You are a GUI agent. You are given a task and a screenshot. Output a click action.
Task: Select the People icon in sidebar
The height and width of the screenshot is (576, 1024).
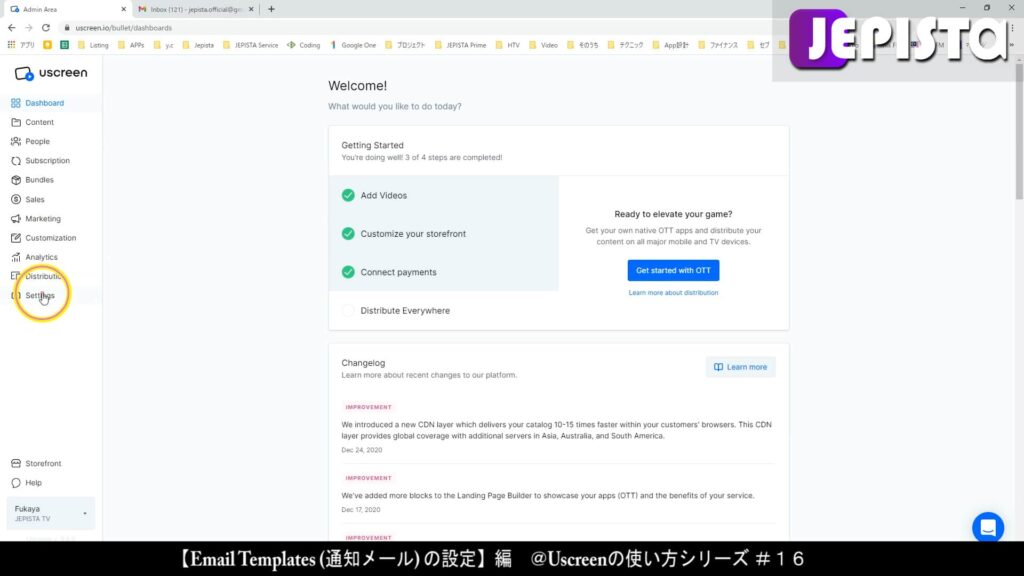point(16,141)
